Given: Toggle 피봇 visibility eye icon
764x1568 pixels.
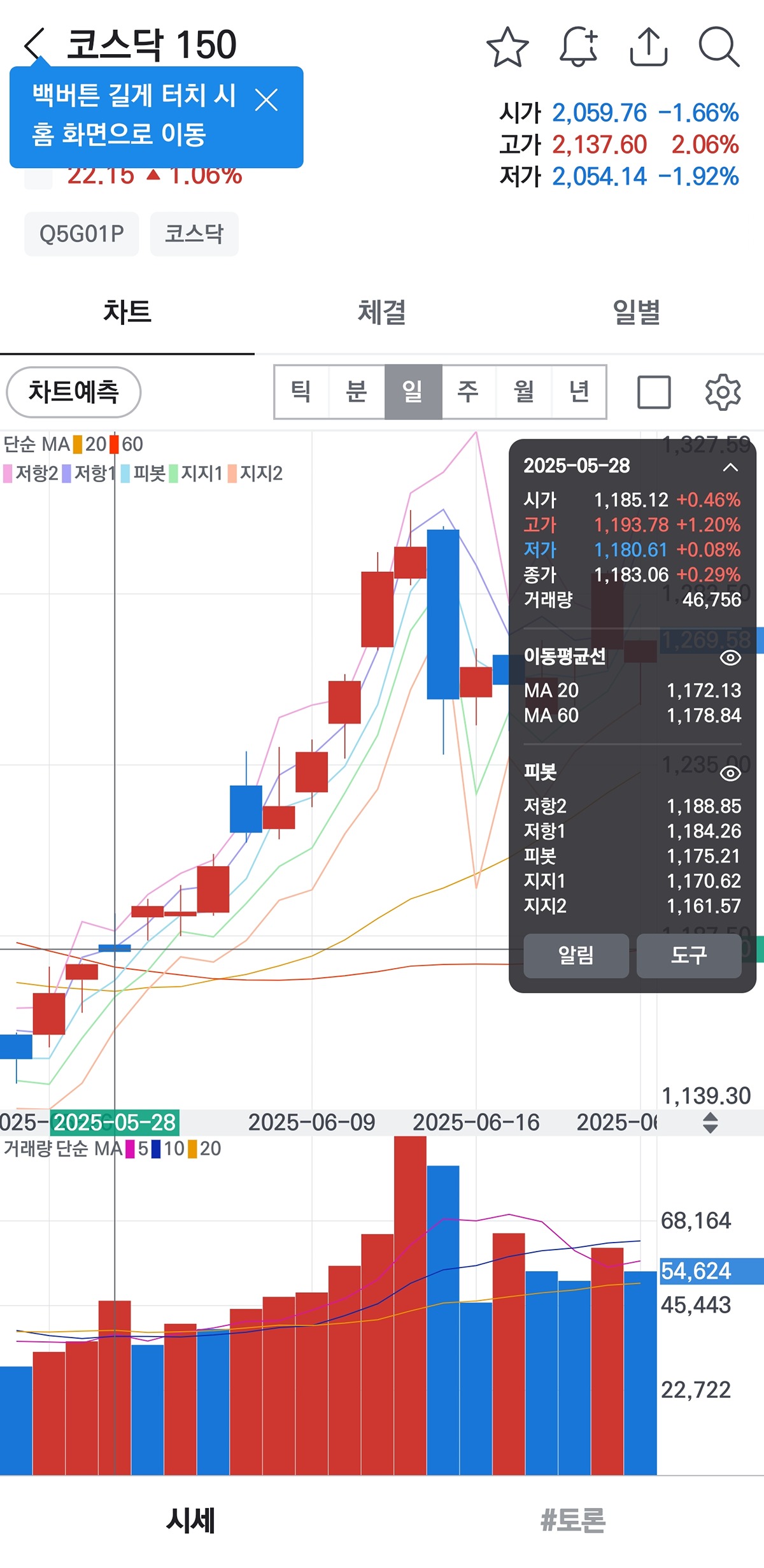Looking at the screenshot, I should (730, 773).
